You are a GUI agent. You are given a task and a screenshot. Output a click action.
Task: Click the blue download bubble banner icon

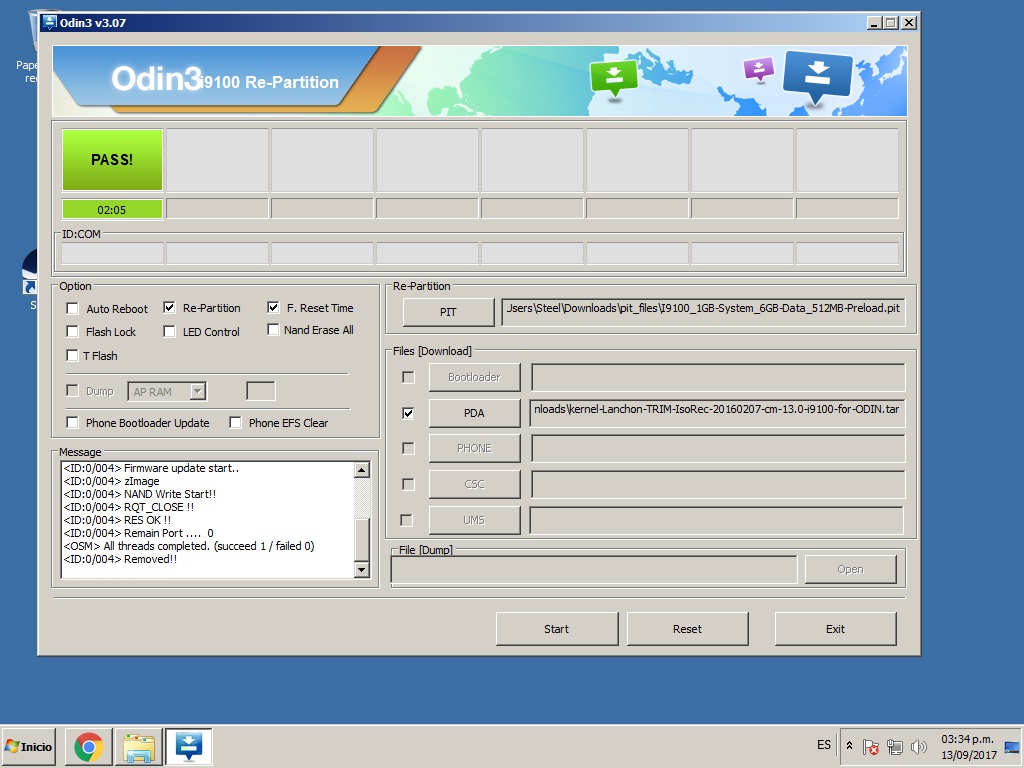pos(818,78)
